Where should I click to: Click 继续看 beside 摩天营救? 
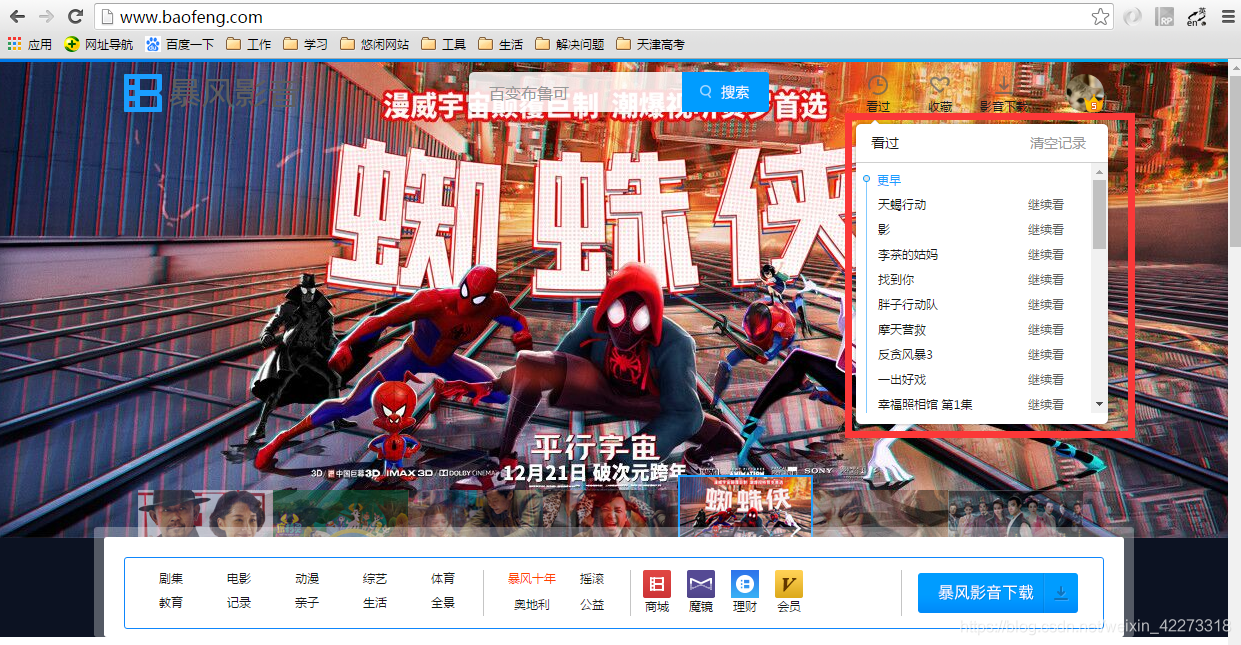tap(1046, 330)
